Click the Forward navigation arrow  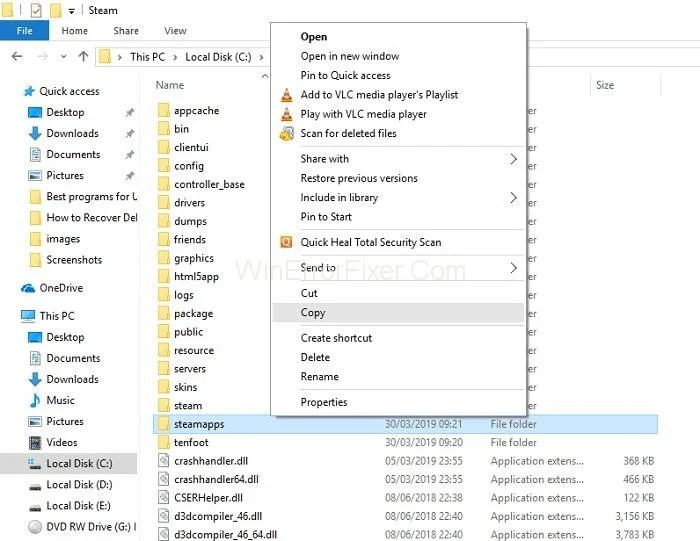pos(42,56)
